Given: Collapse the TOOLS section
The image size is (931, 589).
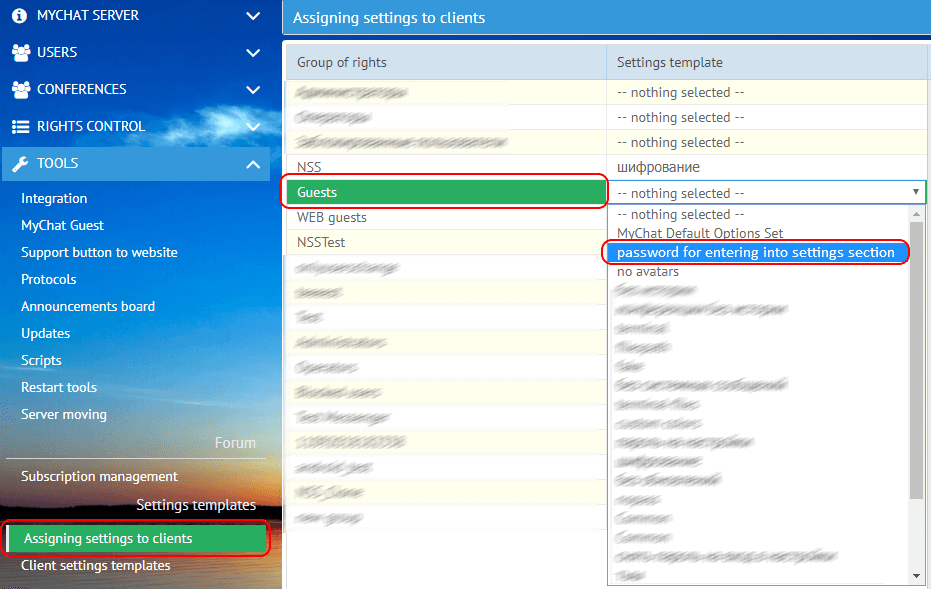Looking at the screenshot, I should click(x=253, y=162).
